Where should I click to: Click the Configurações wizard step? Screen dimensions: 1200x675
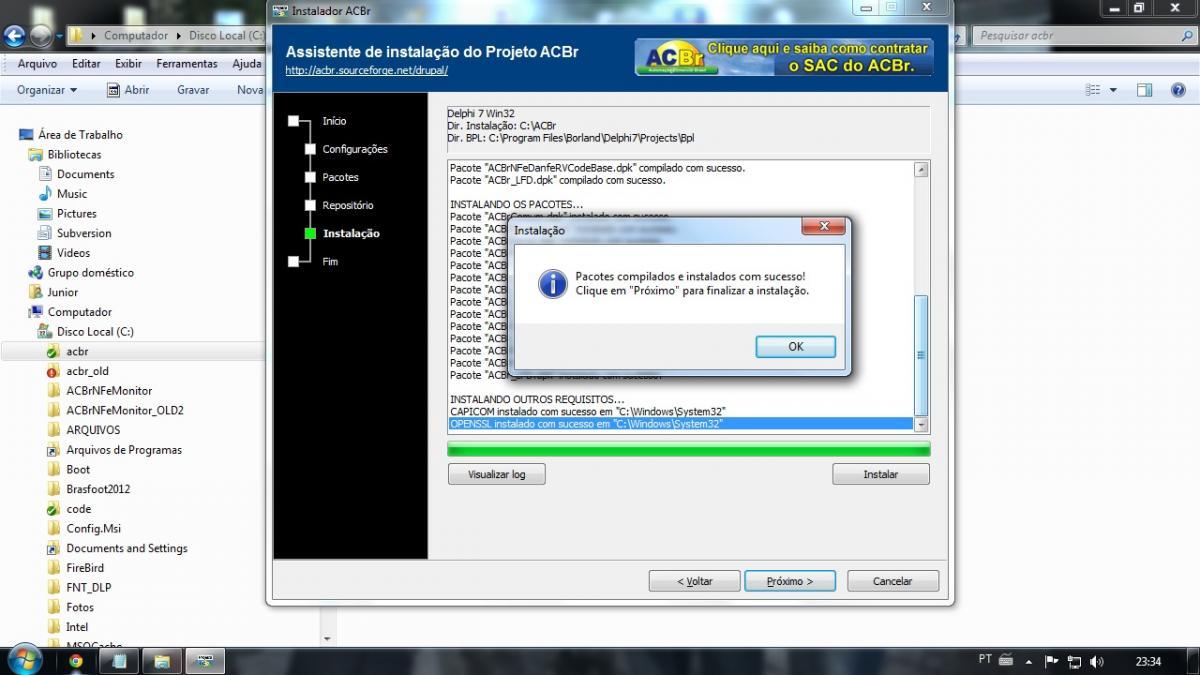(x=355, y=149)
